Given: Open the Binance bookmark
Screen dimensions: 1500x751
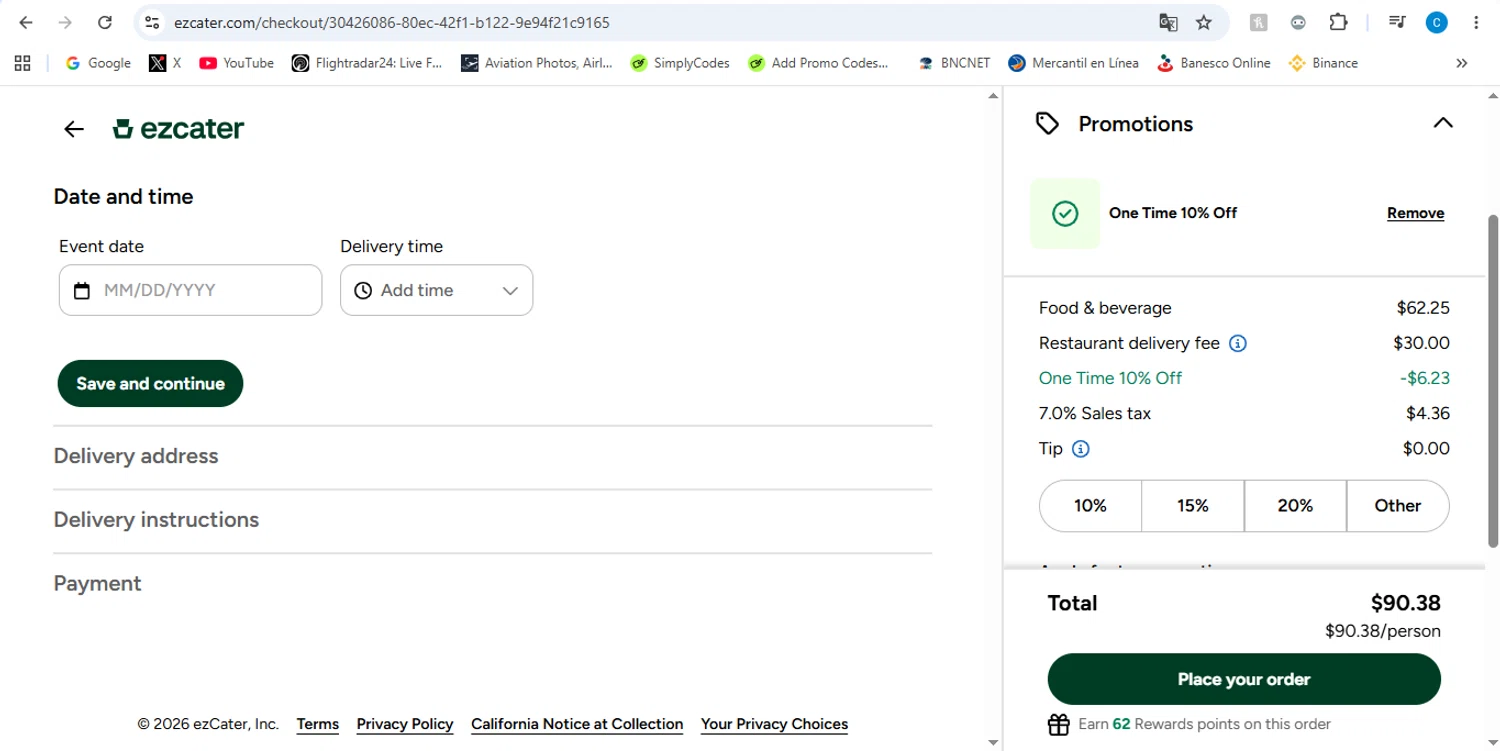Looking at the screenshot, I should click(x=1323, y=63).
